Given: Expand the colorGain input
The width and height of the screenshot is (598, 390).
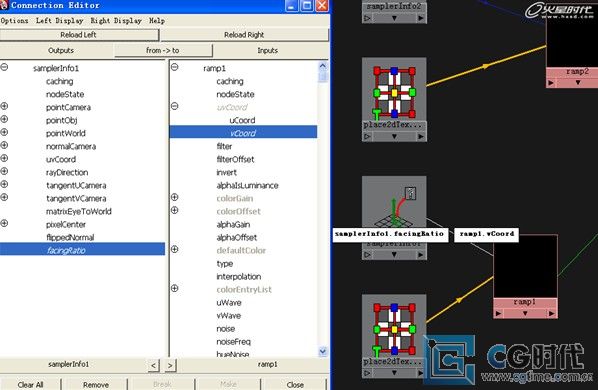Looking at the screenshot, I should tap(175, 197).
